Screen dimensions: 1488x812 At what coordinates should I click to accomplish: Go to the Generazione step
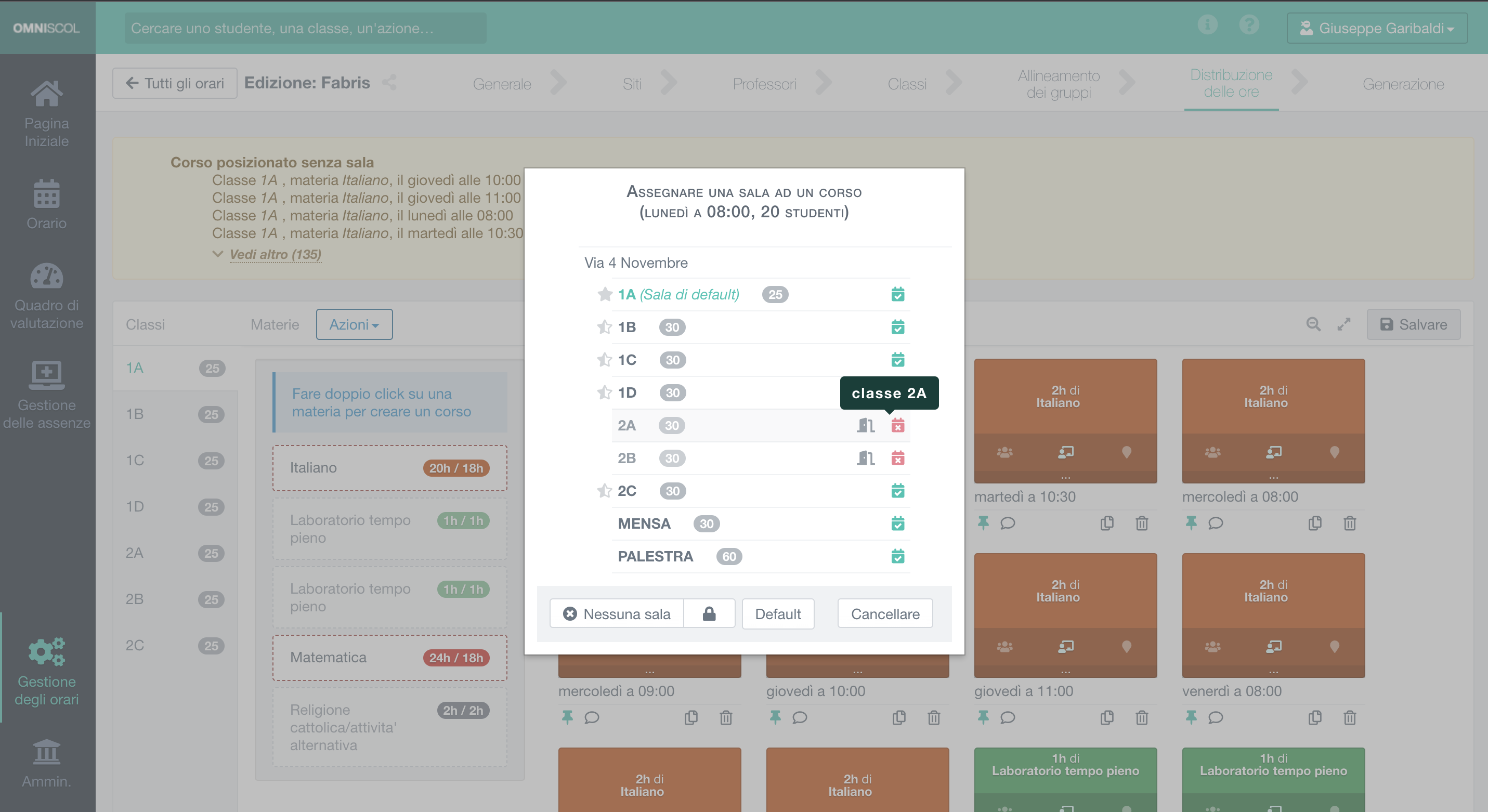click(1403, 83)
